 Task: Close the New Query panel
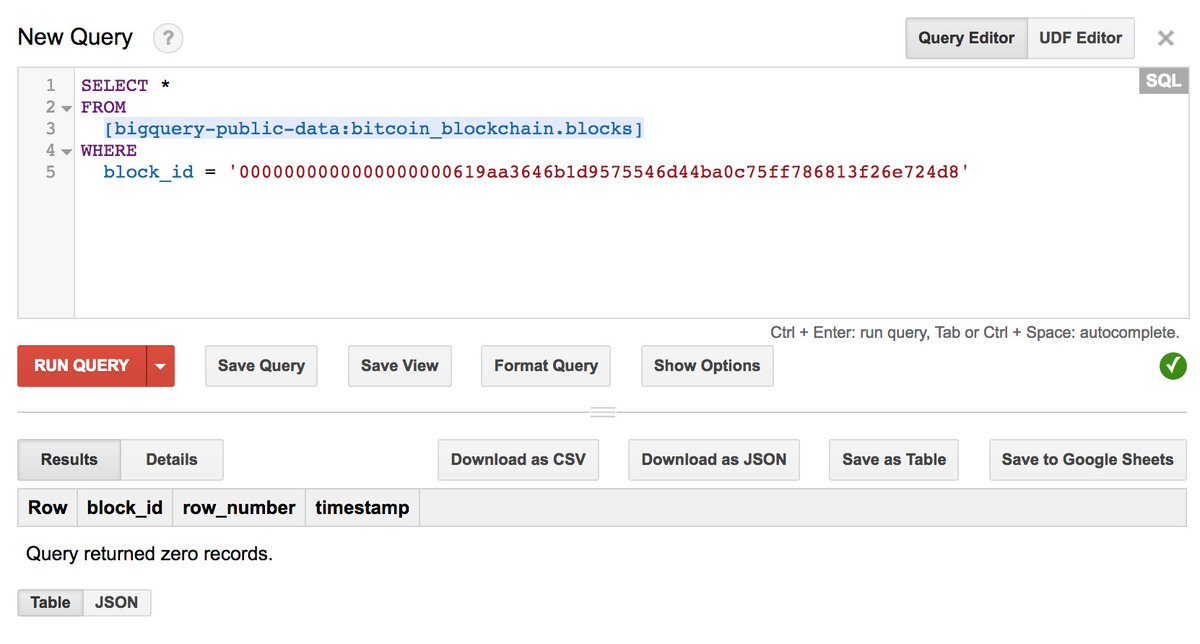[1165, 39]
